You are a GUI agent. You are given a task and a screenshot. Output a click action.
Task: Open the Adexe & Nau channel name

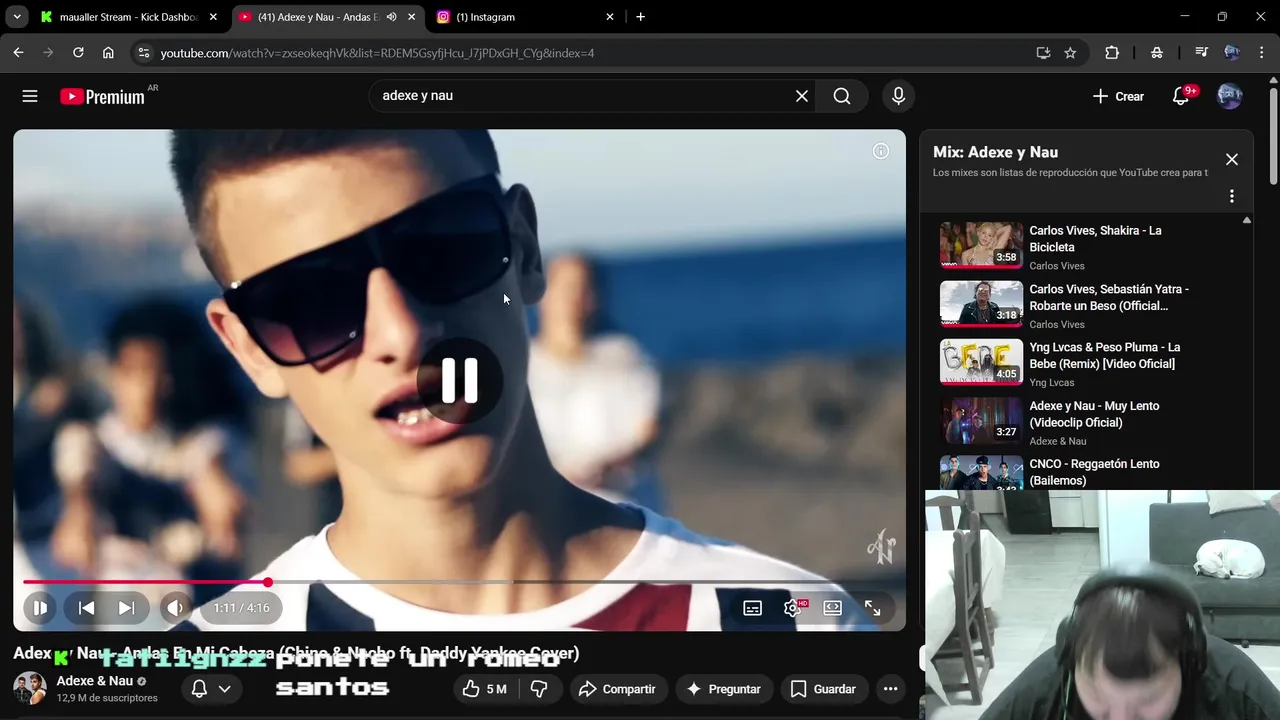coord(94,681)
